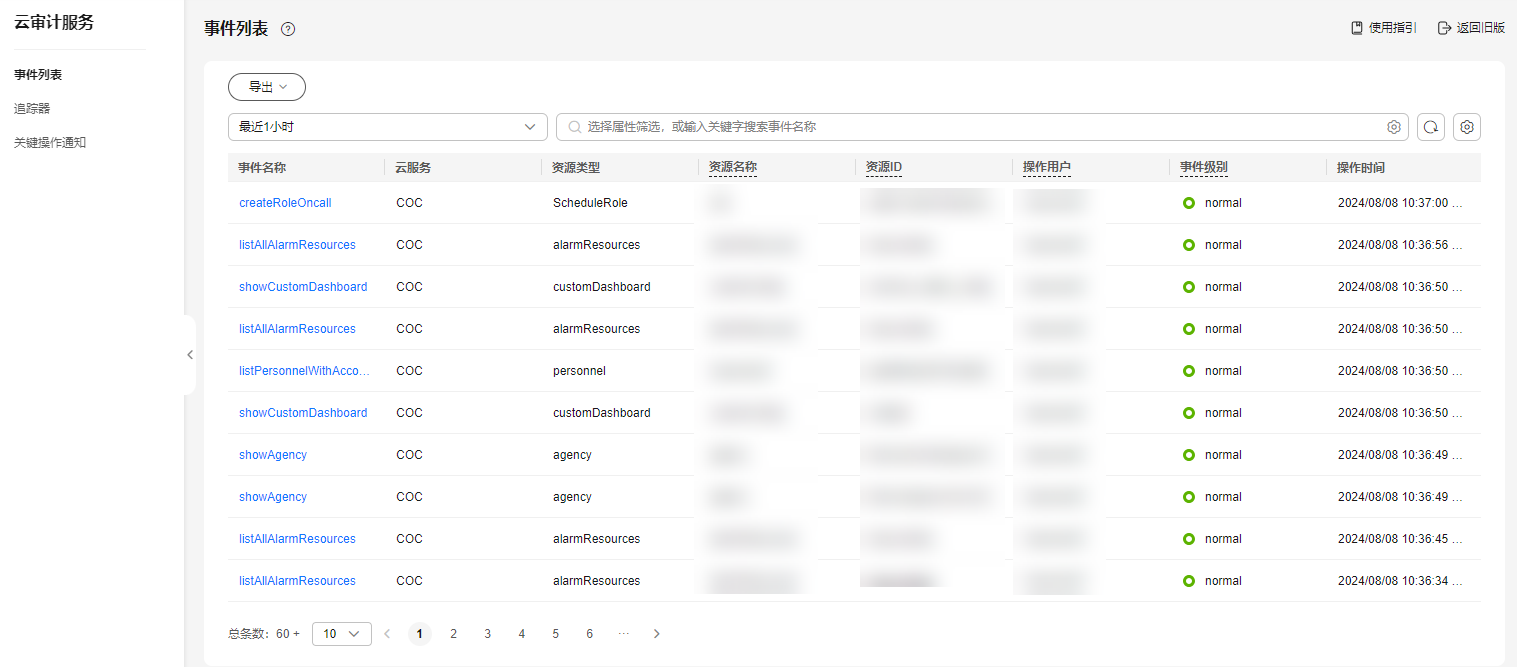Click the 事件级别 column header

(1204, 168)
